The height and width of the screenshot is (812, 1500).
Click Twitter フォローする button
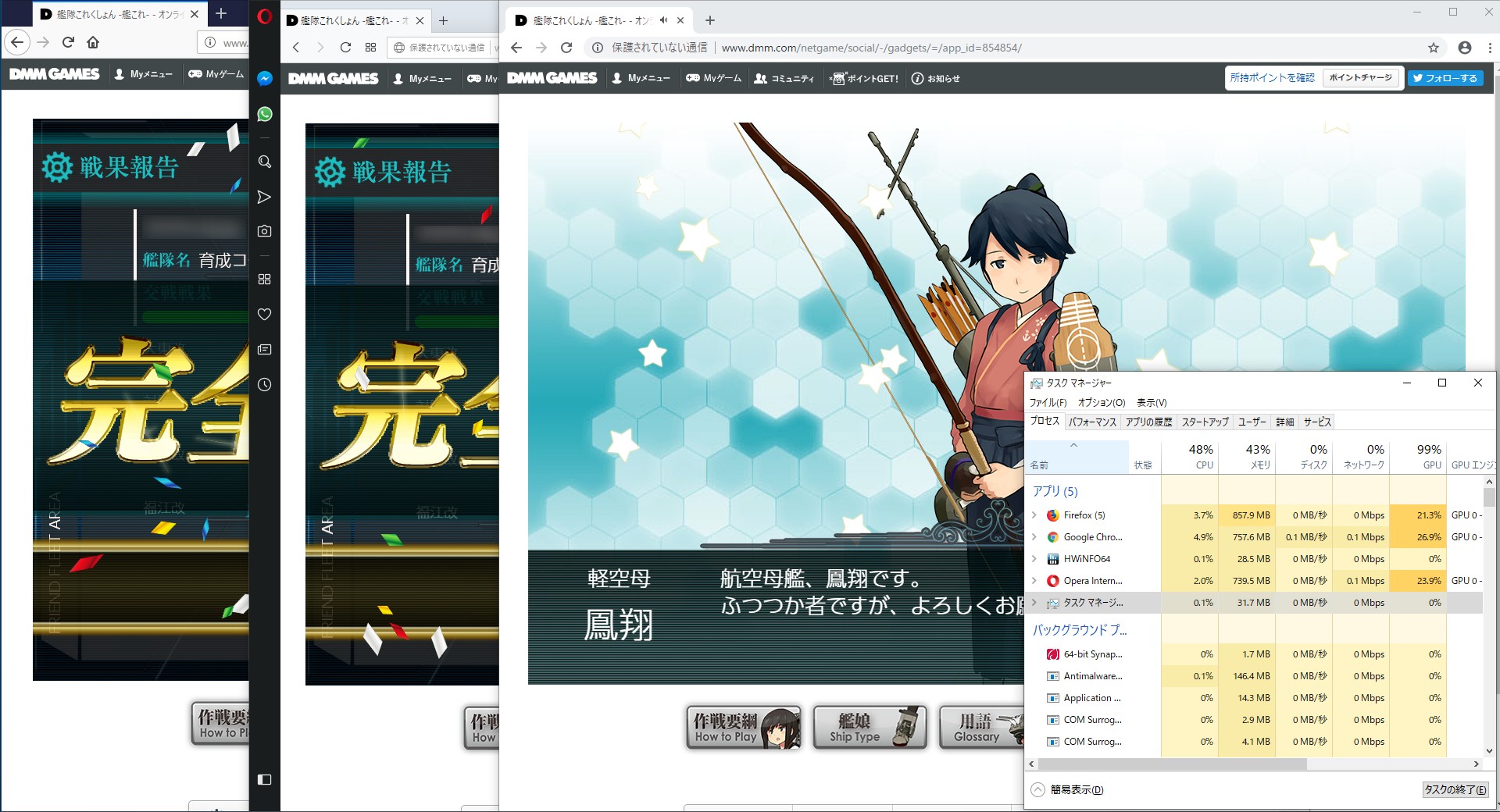point(1445,78)
